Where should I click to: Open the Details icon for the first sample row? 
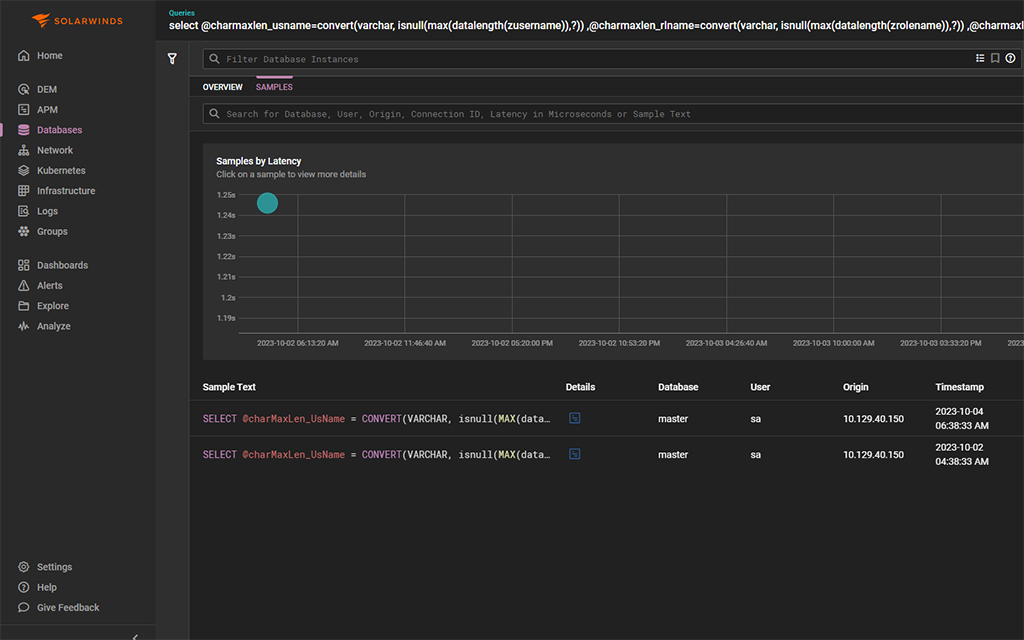click(574, 418)
